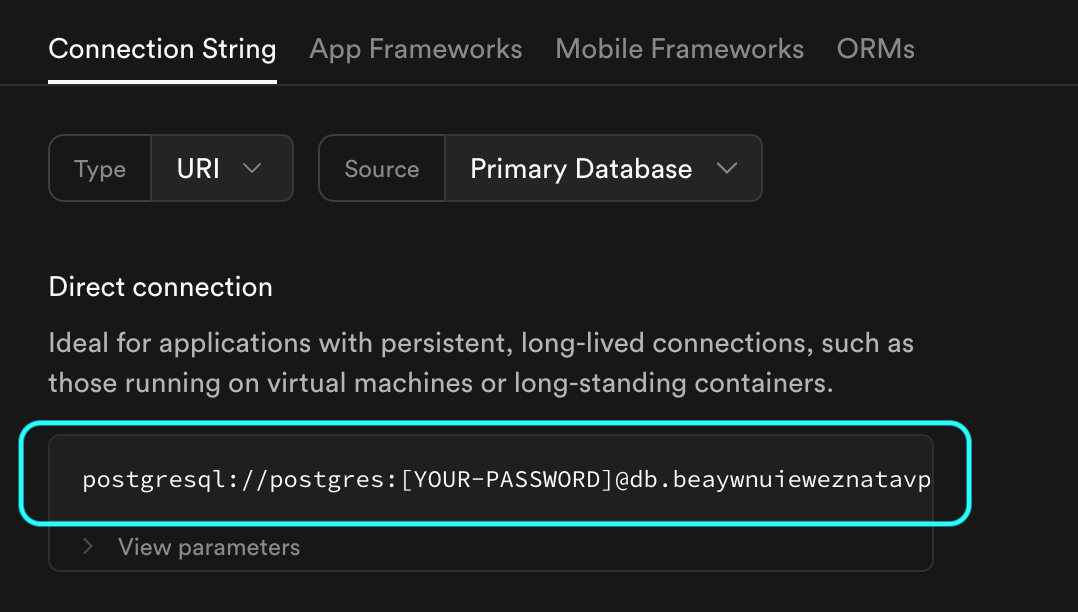Click the Primary Database value text
The width and height of the screenshot is (1078, 612).
point(581,168)
